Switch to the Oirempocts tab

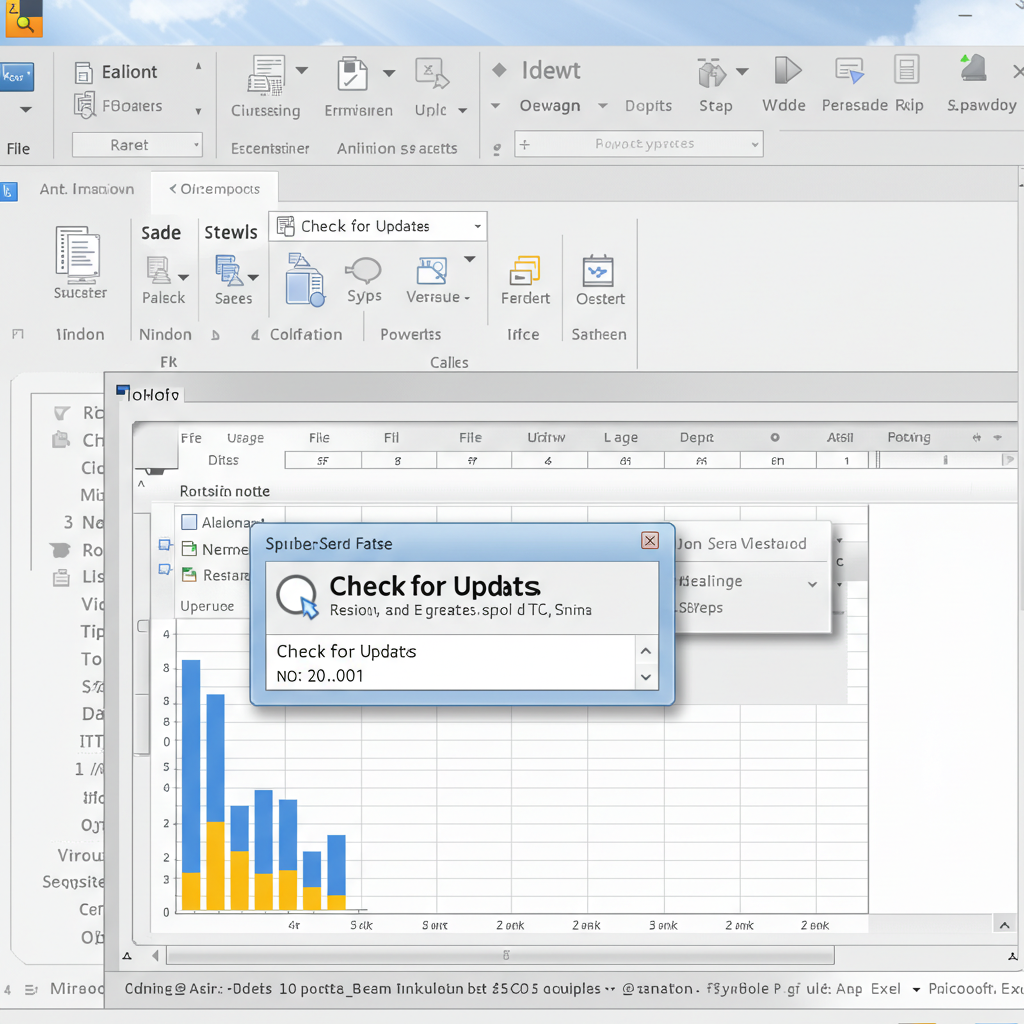(214, 189)
